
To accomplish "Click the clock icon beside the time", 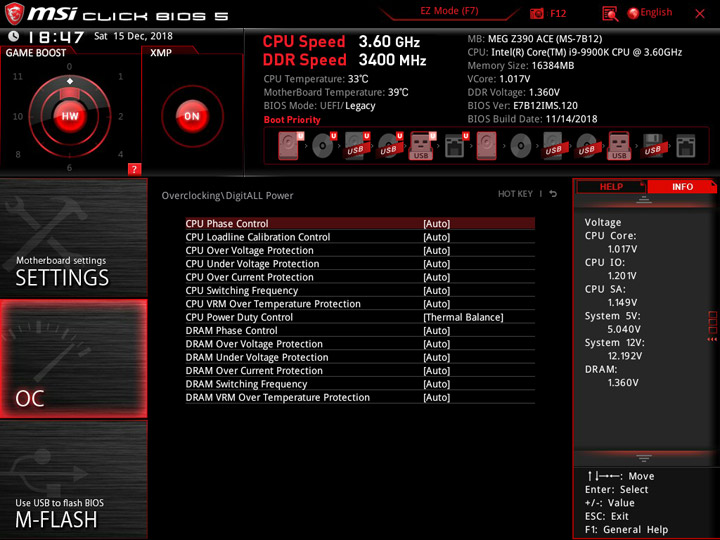I will 14,36.
